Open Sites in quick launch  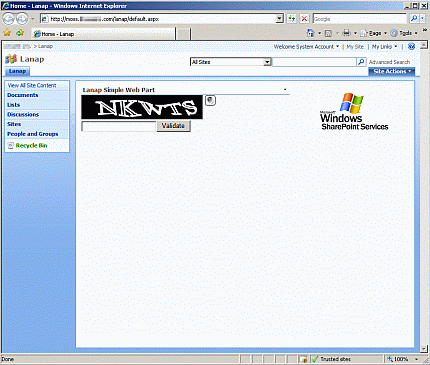[x=14, y=124]
